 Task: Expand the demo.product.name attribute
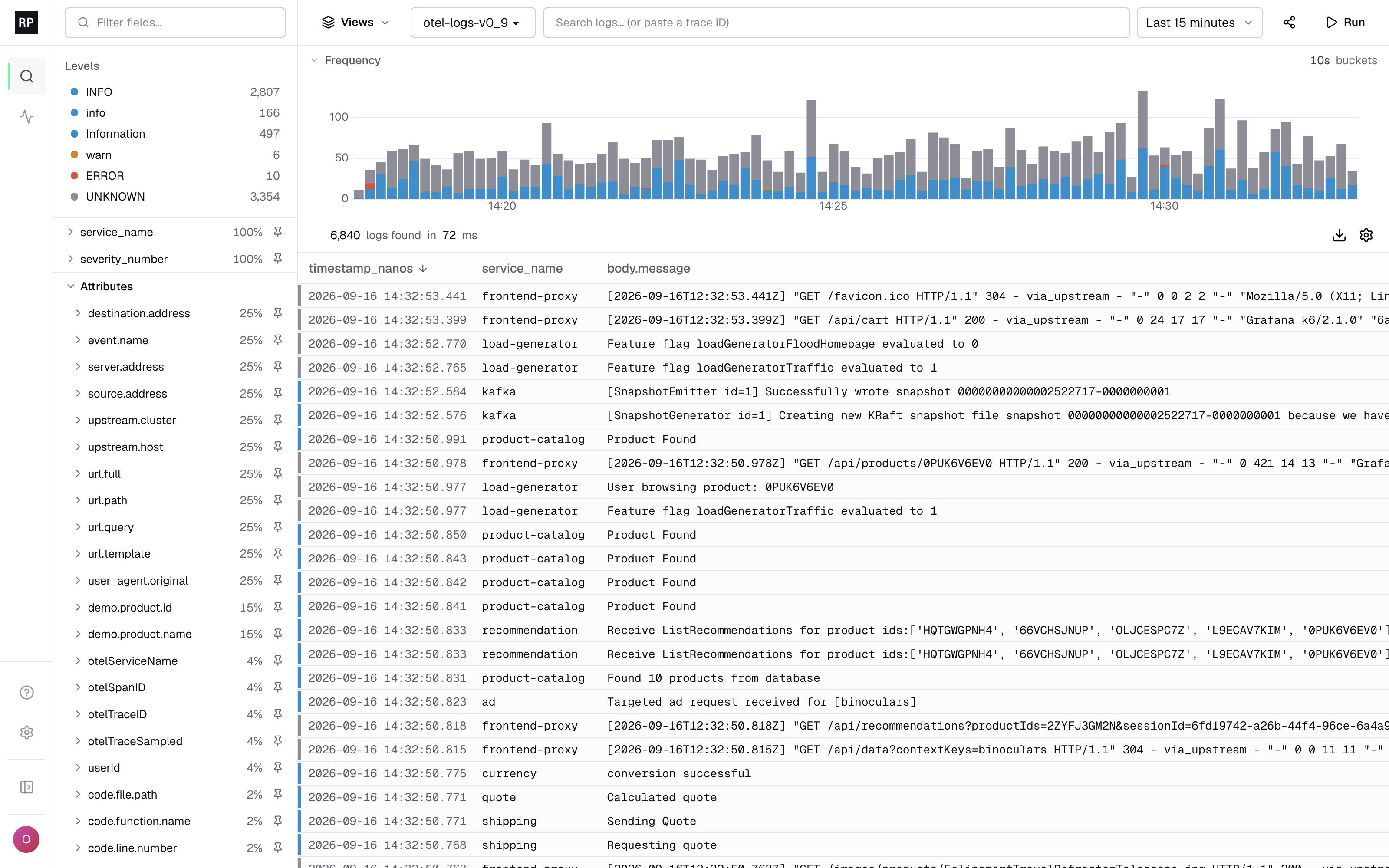[78, 634]
